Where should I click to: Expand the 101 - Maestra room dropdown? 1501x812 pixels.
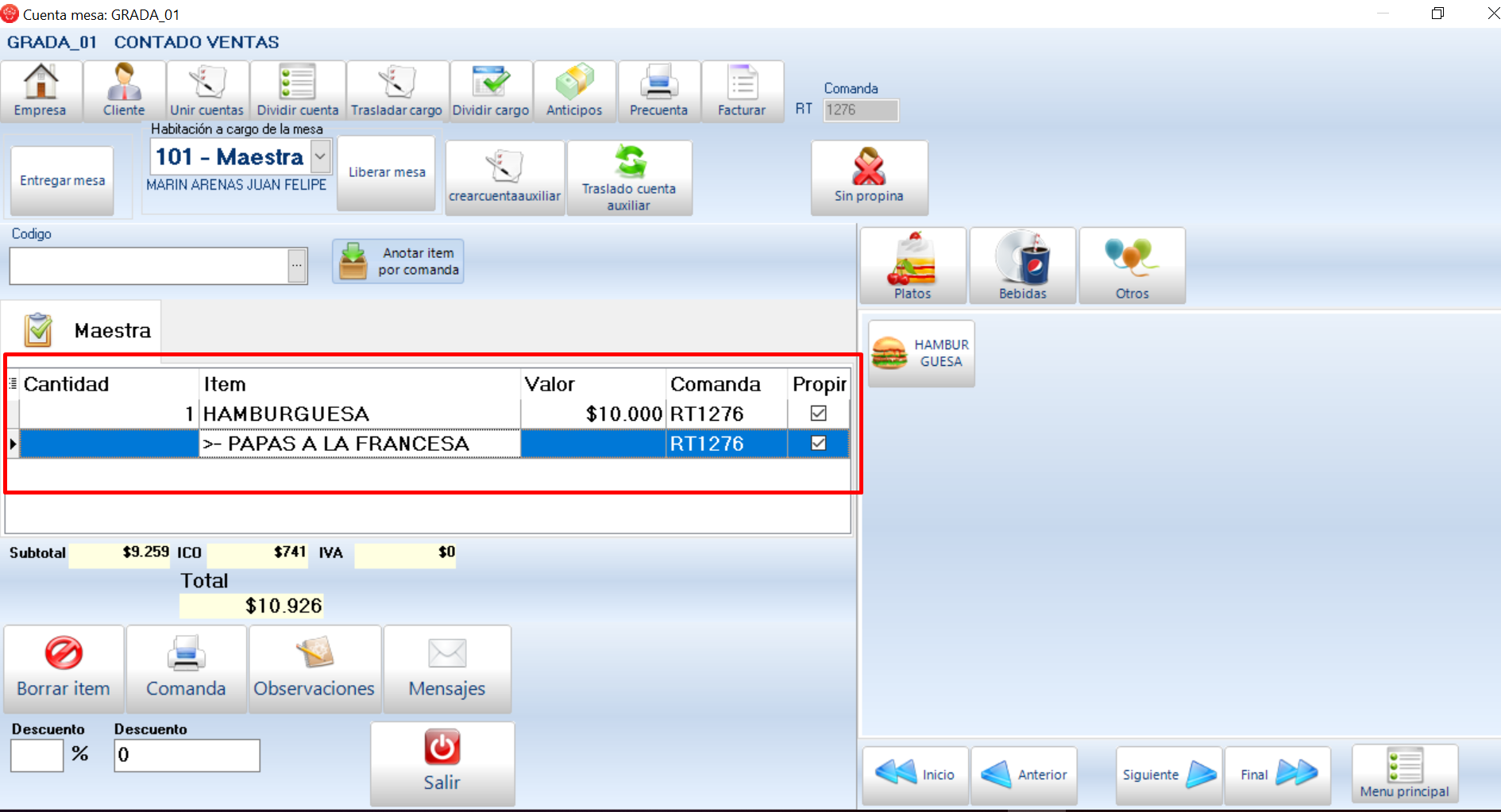[x=320, y=156]
